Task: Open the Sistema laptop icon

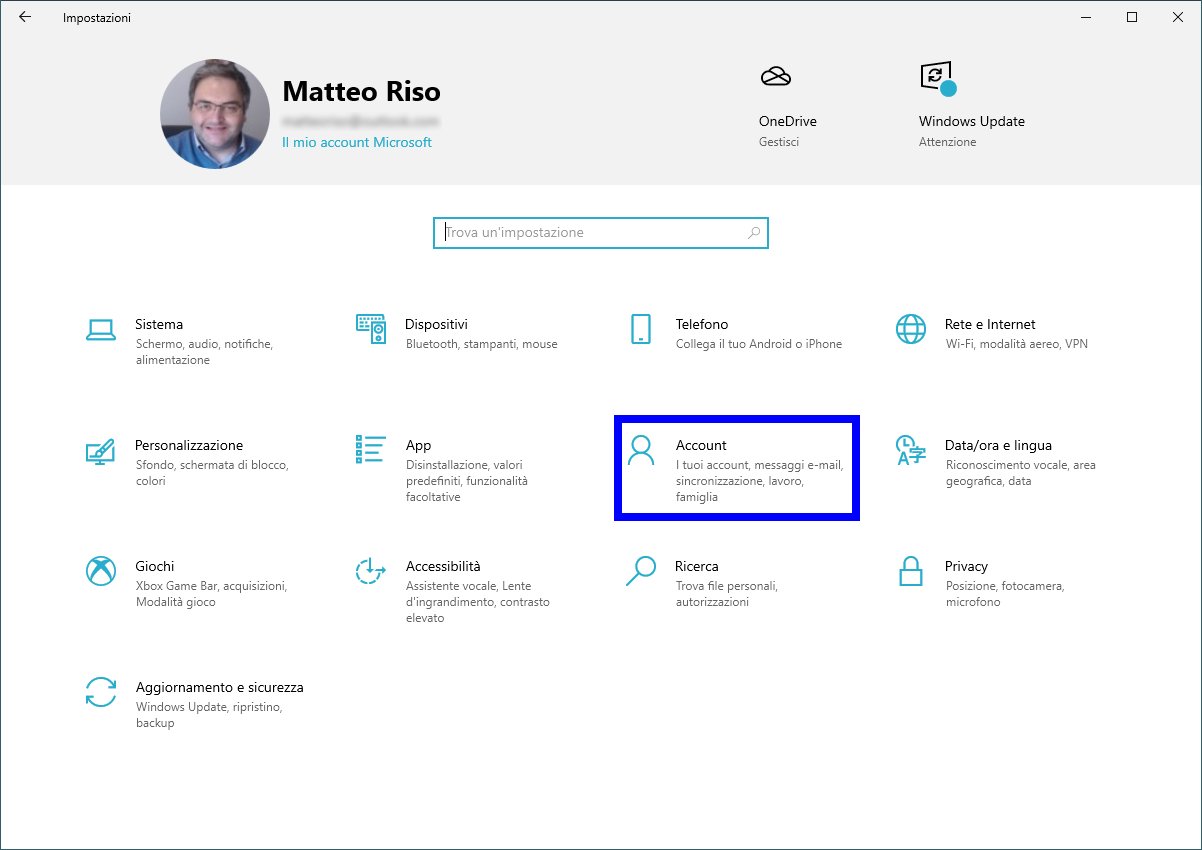Action: coord(101,329)
